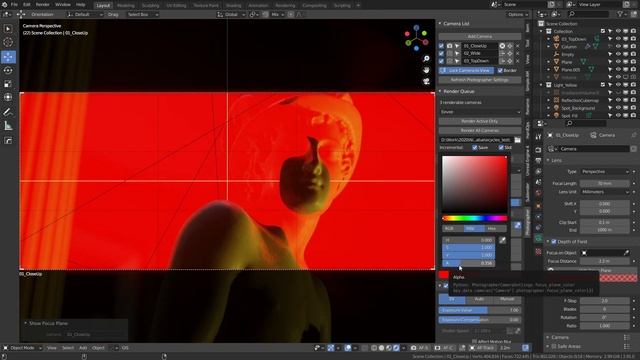Image resolution: width=640 pixels, height=360 pixels.
Task: Browse output folder icon next to path
Action: 517,140
